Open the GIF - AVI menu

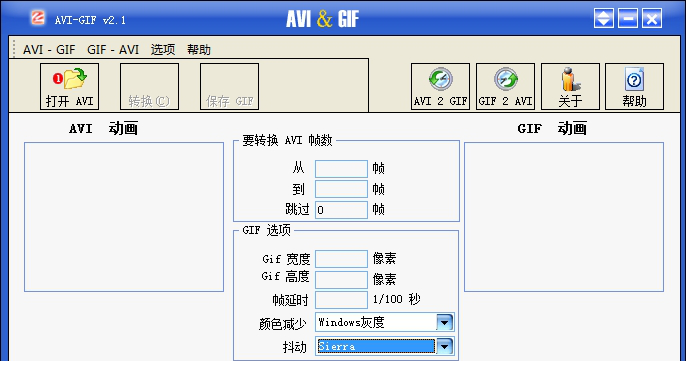click(x=113, y=49)
